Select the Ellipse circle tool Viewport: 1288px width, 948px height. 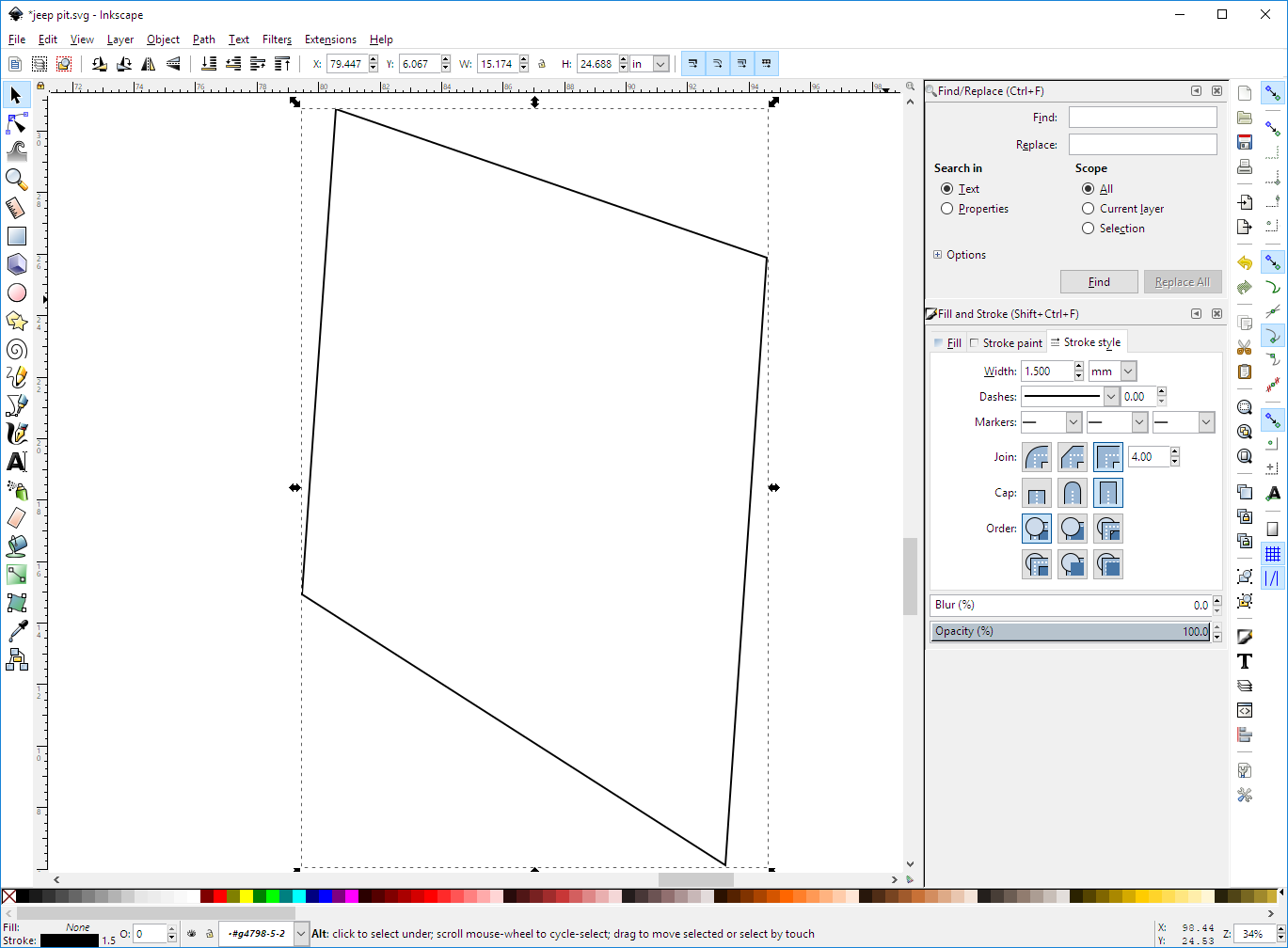coord(16,293)
